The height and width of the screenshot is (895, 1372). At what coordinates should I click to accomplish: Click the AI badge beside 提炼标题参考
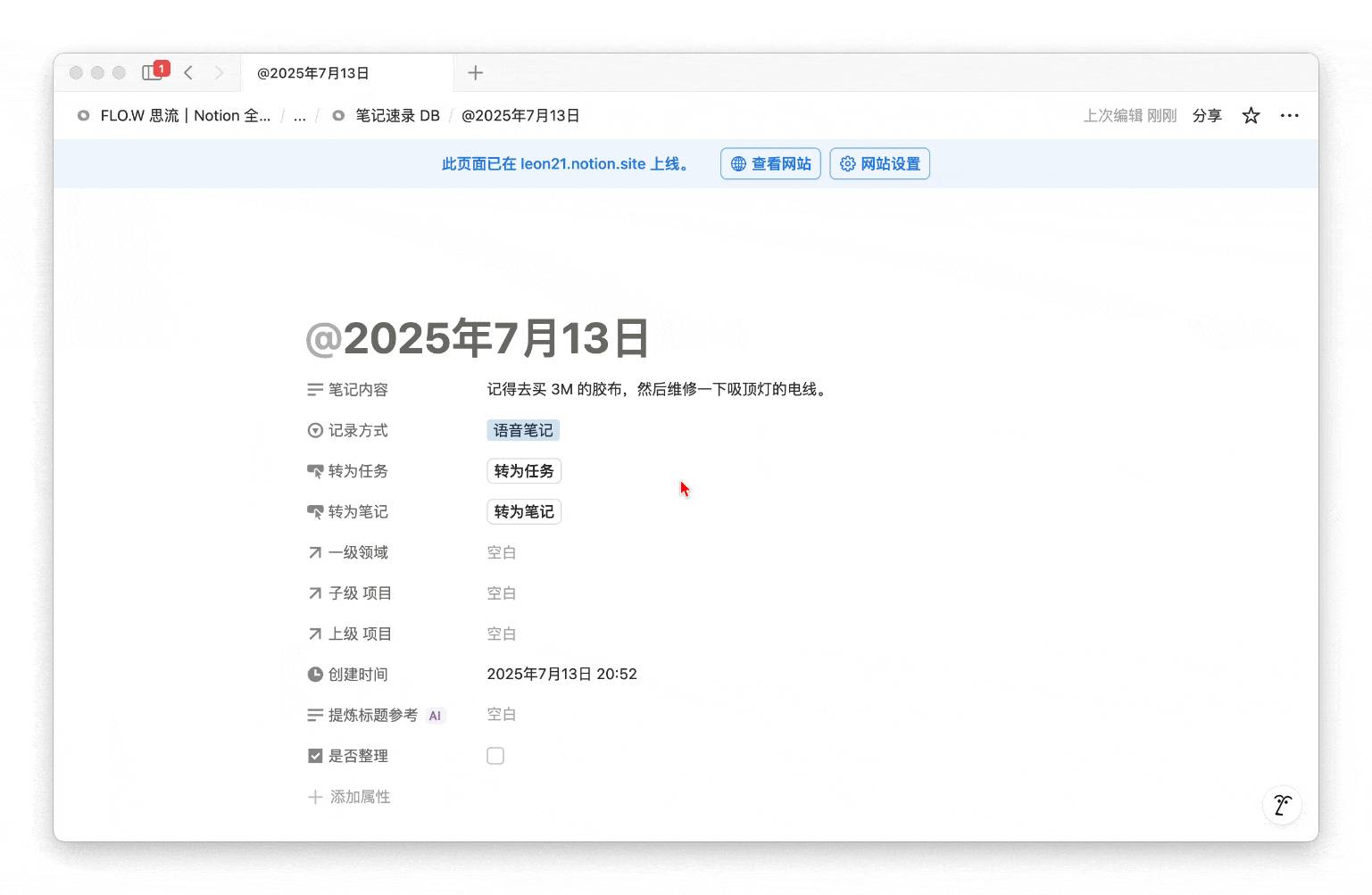(435, 716)
